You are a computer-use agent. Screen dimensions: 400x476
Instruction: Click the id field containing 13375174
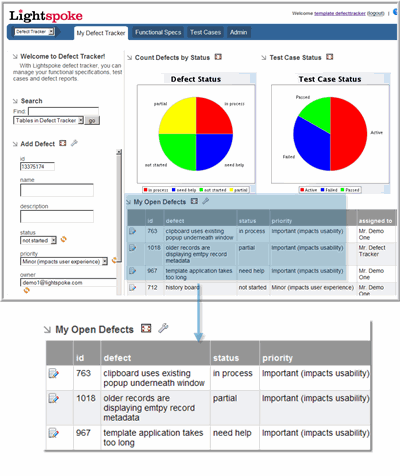(x=37, y=166)
